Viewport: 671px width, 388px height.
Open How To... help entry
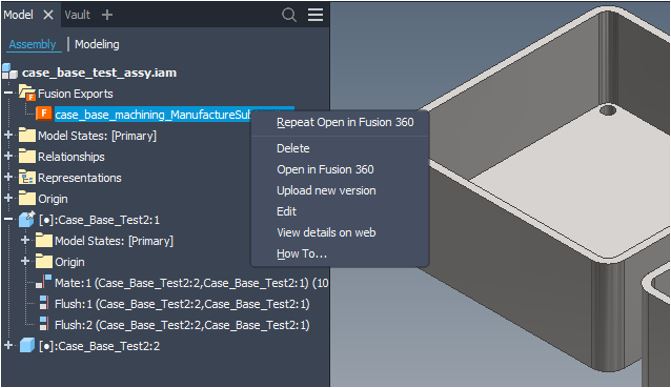340,254
